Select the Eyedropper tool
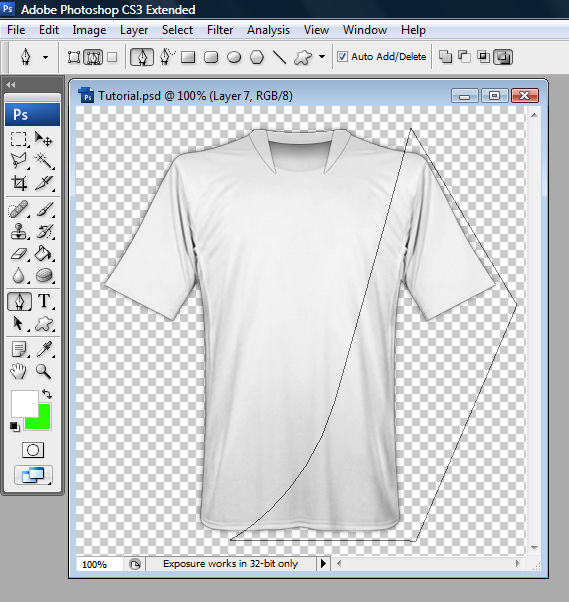Screen dimensions: 569x602 (44, 349)
